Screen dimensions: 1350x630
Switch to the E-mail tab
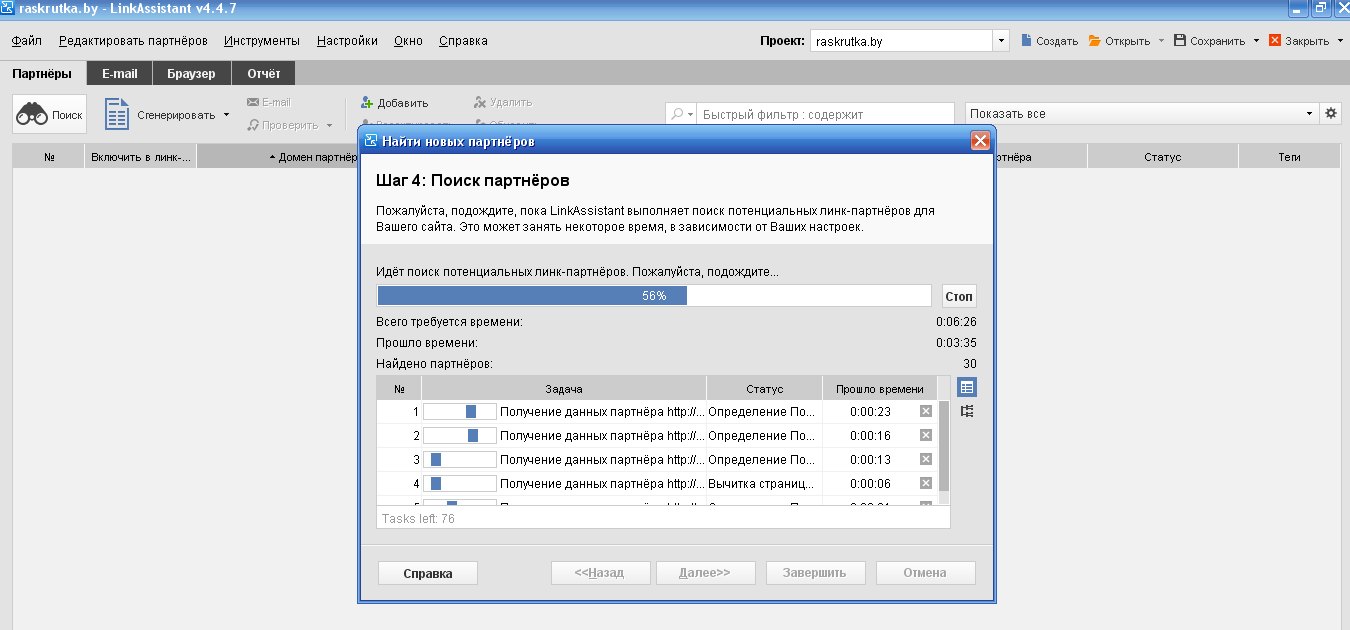[119, 73]
